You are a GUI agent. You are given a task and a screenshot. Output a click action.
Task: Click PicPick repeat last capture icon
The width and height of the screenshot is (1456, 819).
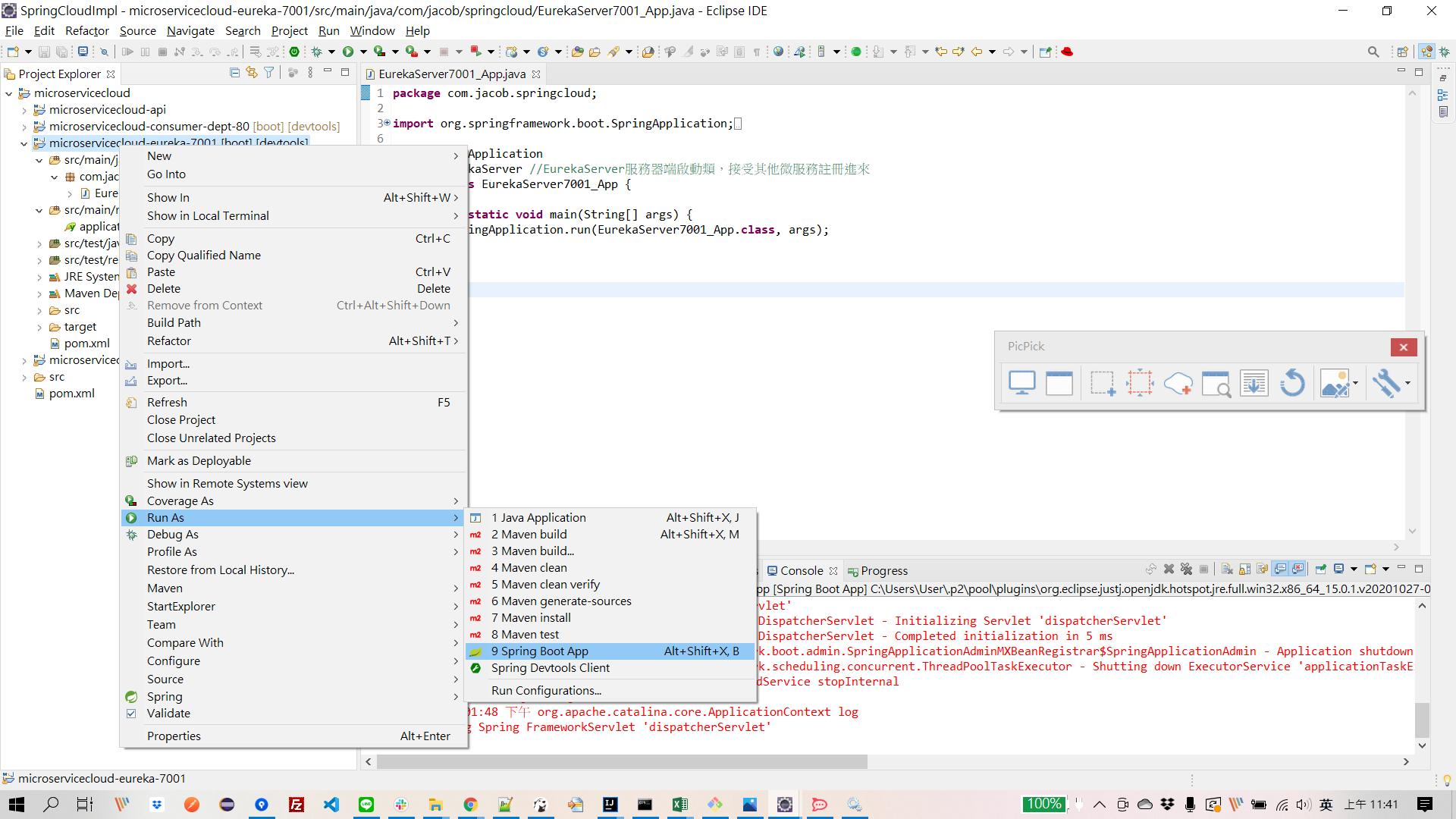pyautogui.click(x=1292, y=383)
